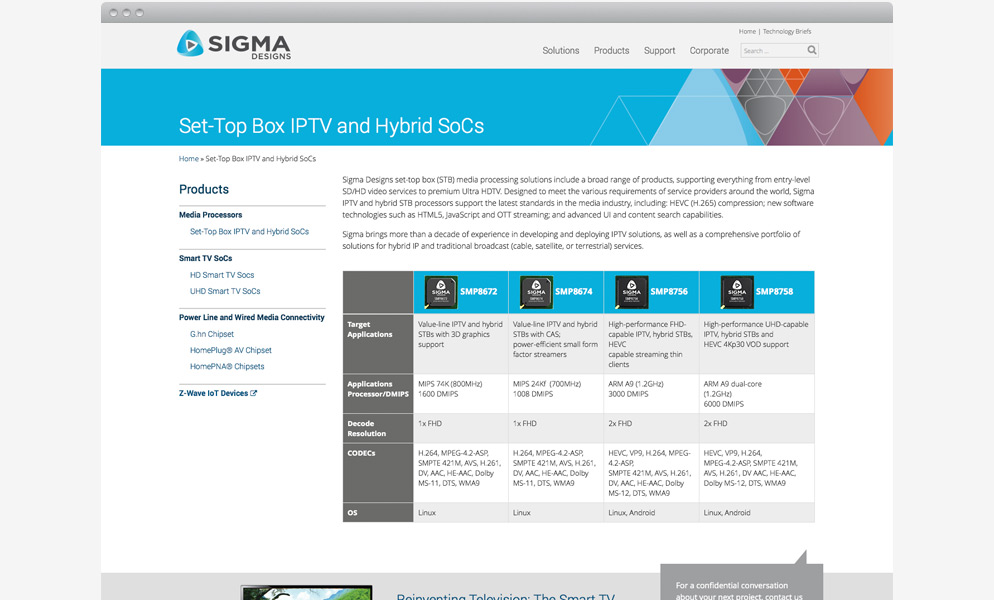Screen dimensions: 994x600
Task: Click the Applications Processor/DMIPS row header
Action: (x=378, y=393)
